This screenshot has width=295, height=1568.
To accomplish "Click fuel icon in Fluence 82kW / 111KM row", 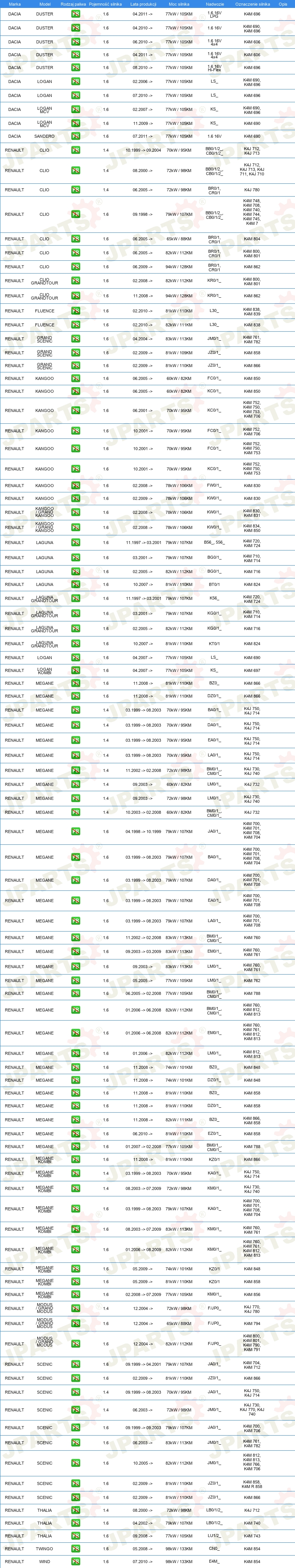I will click(x=75, y=325).
